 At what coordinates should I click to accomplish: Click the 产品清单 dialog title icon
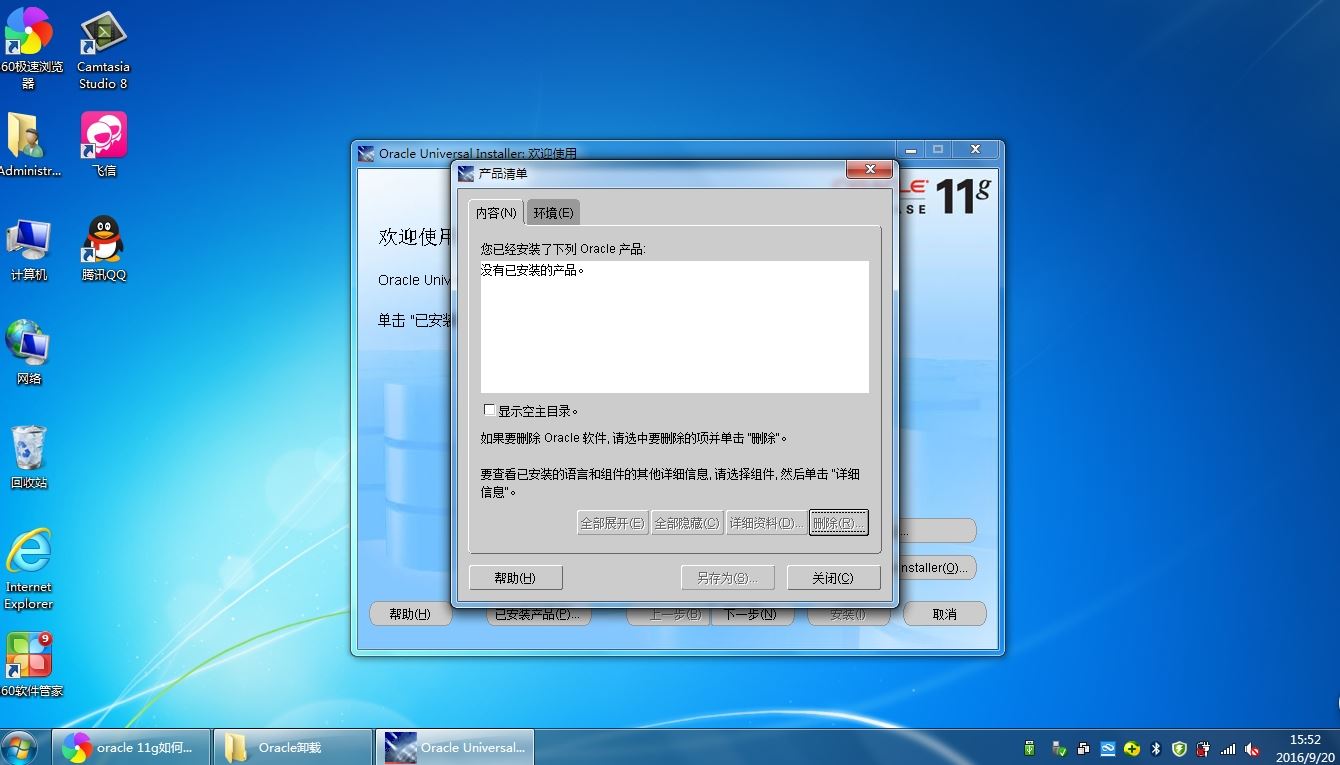466,174
